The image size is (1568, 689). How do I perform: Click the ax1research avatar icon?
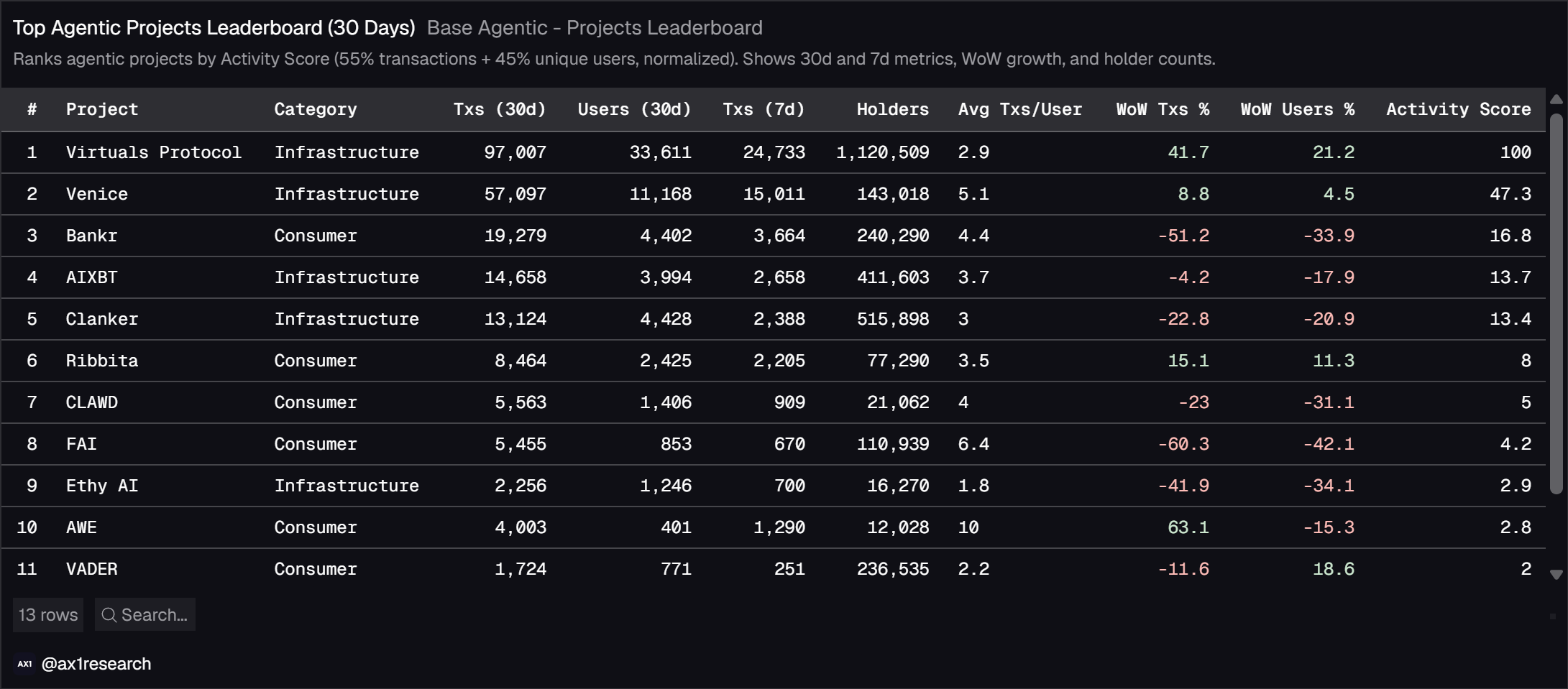pos(24,664)
